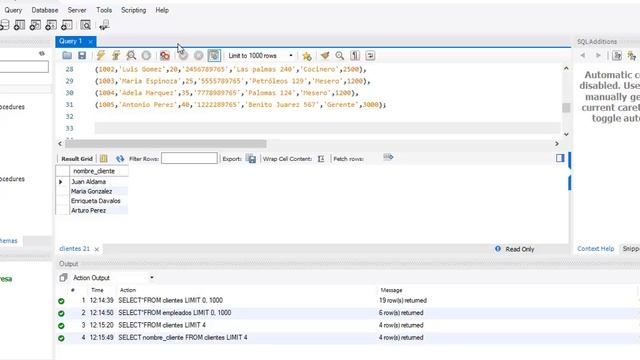Viewport: 640px width, 360px height.
Task: Fetch next rows arrow icon
Action: [388, 157]
